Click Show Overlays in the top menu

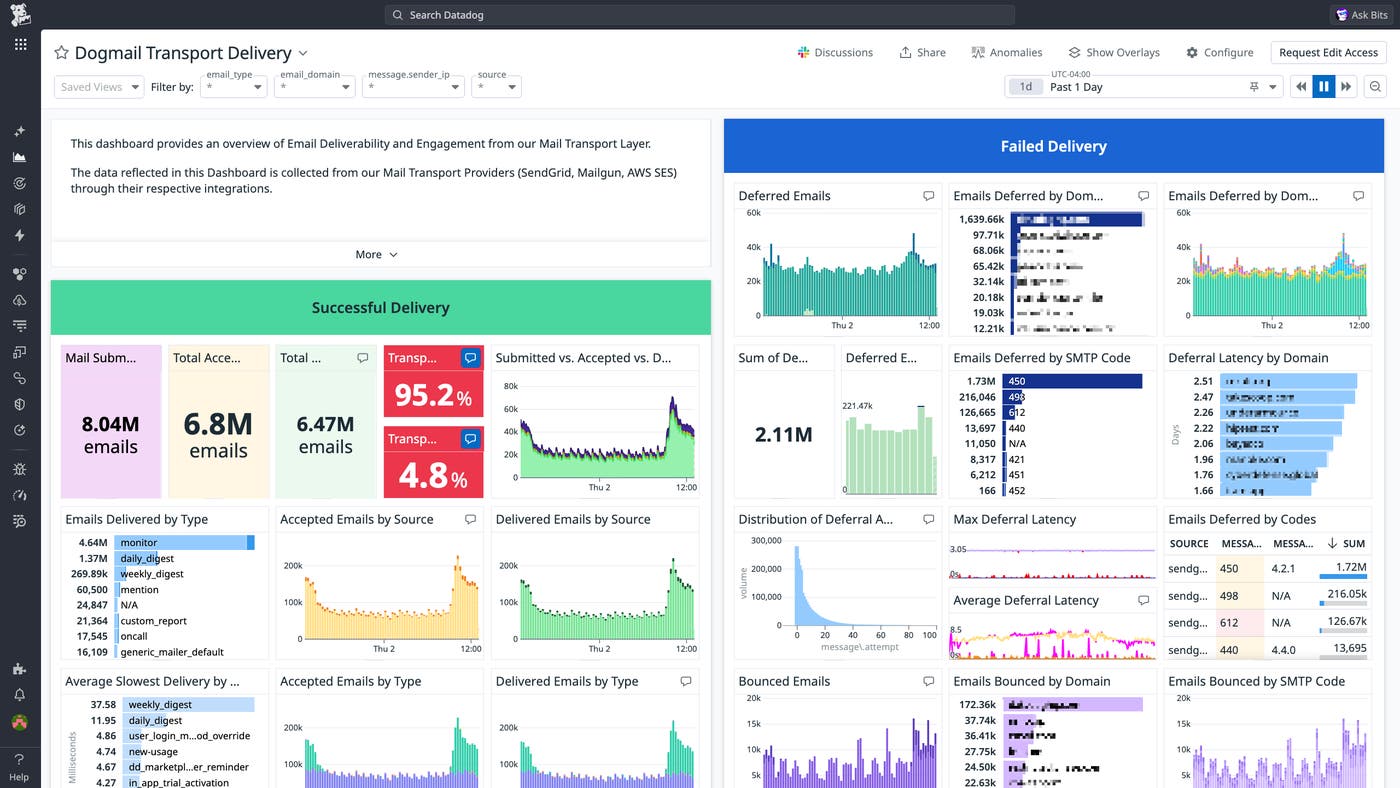pyautogui.click(x=1114, y=52)
